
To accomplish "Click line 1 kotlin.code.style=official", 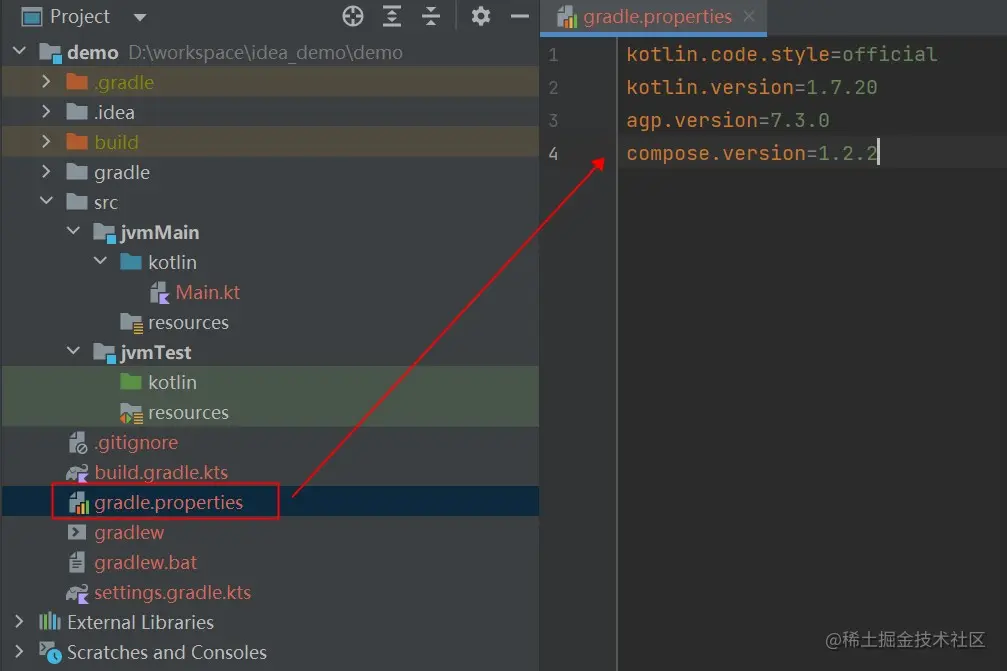I will 782,55.
